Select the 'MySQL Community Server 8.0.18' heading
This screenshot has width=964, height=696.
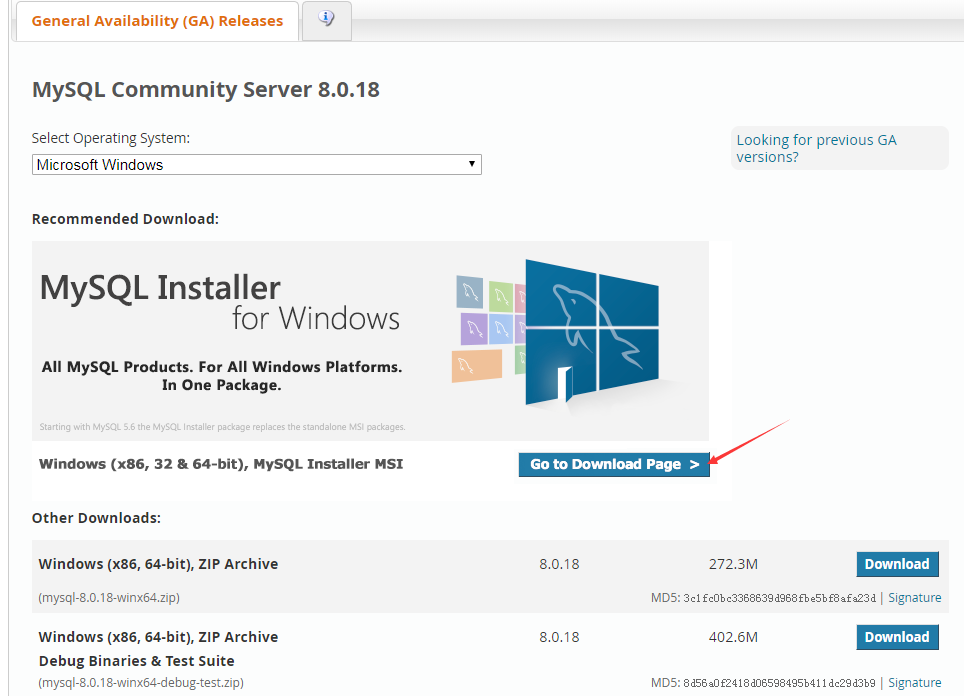point(205,90)
